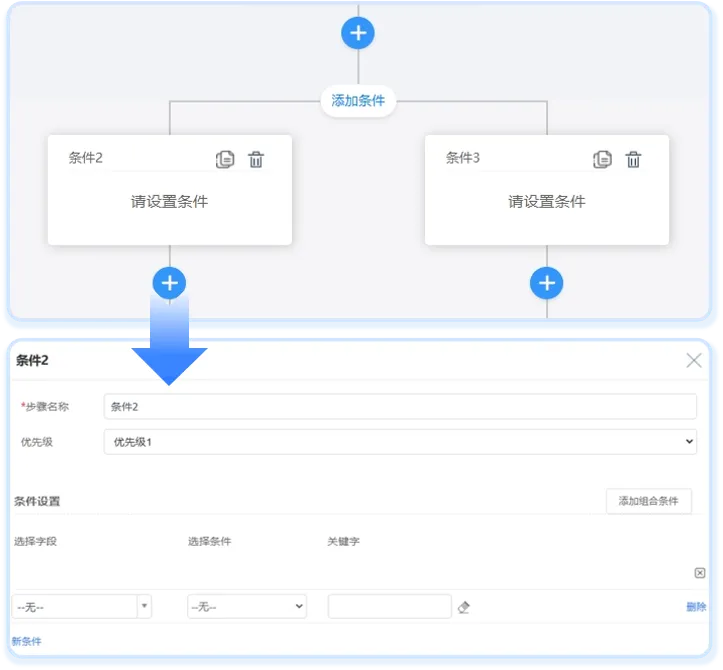Click the small X box icon above 删除
The width and height of the screenshot is (723, 670).
click(700, 573)
